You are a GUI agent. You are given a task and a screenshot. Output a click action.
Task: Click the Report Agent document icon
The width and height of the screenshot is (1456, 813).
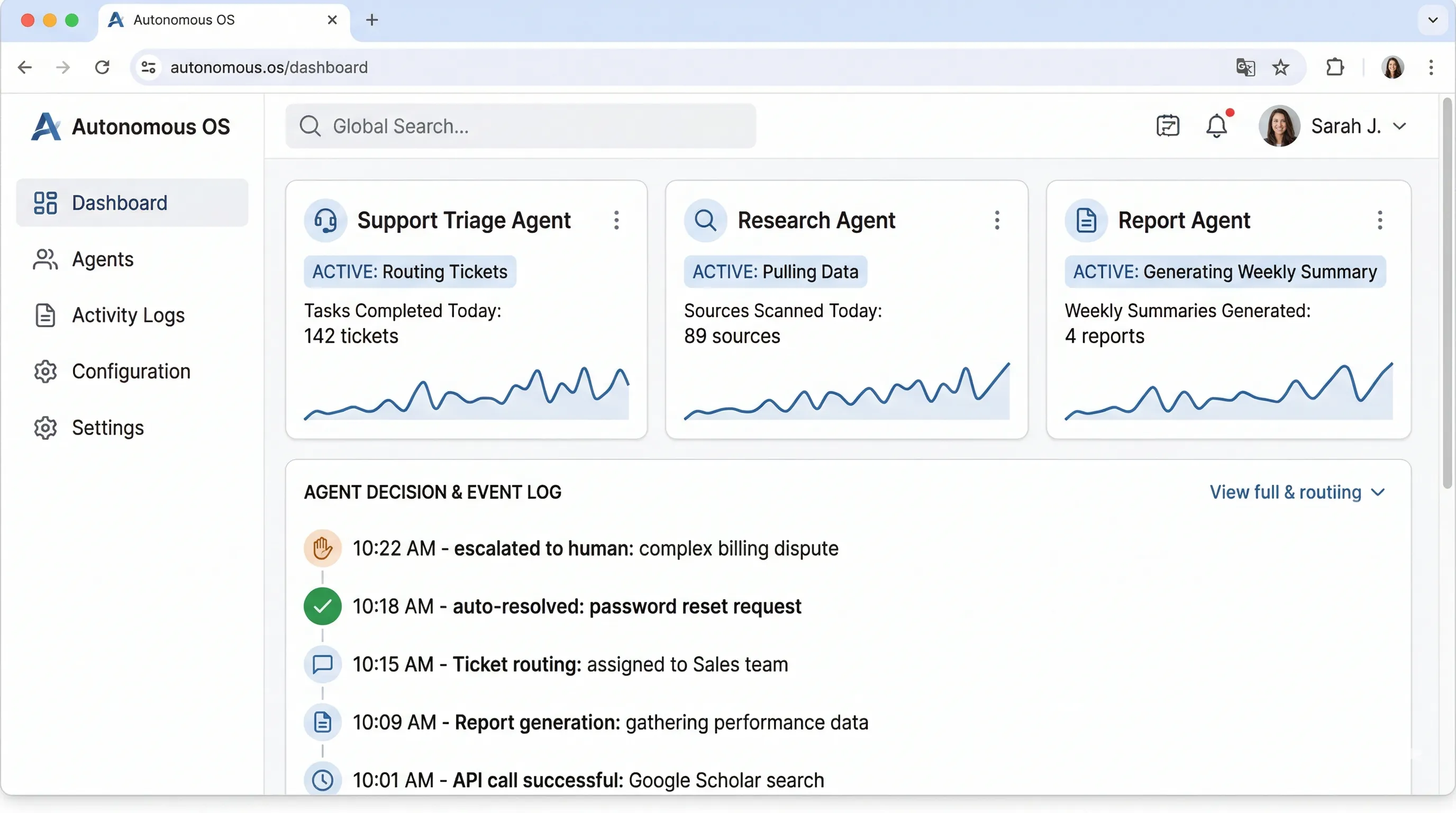(1086, 220)
